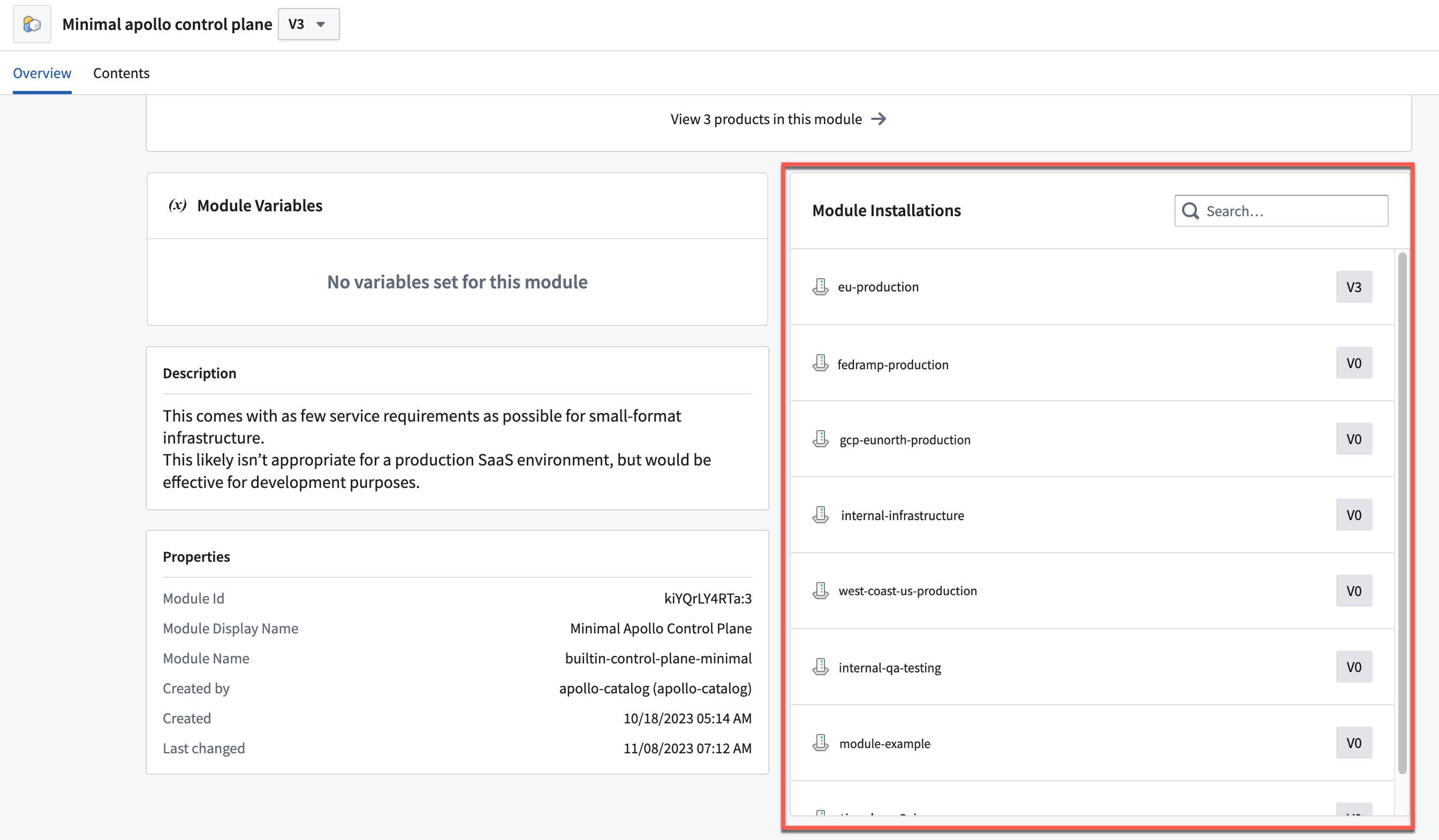Click the arrow next to View 3 products
Screen dimensions: 1439x840
[x=878, y=119]
